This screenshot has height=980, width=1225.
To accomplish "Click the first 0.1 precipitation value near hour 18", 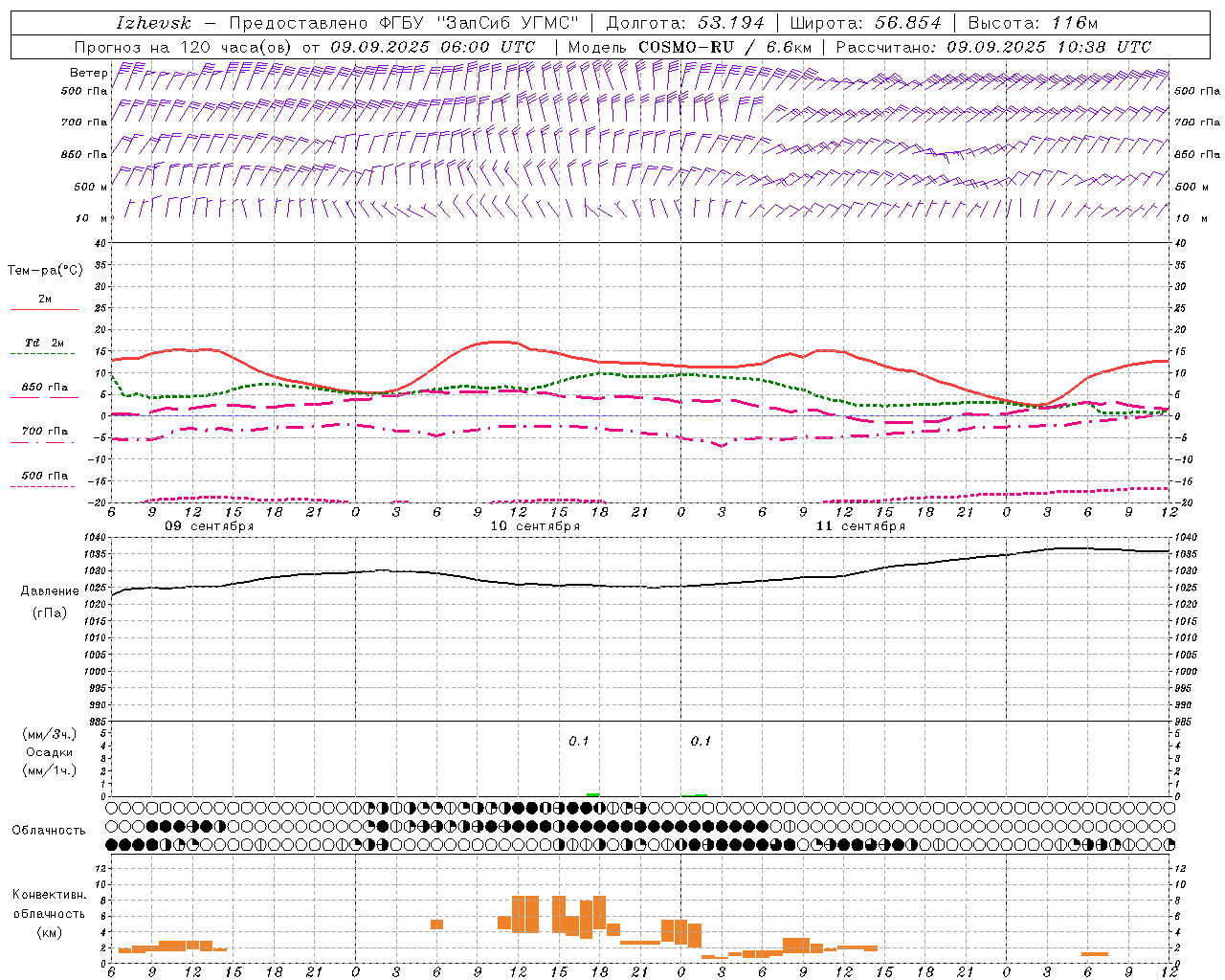I will 579,741.
